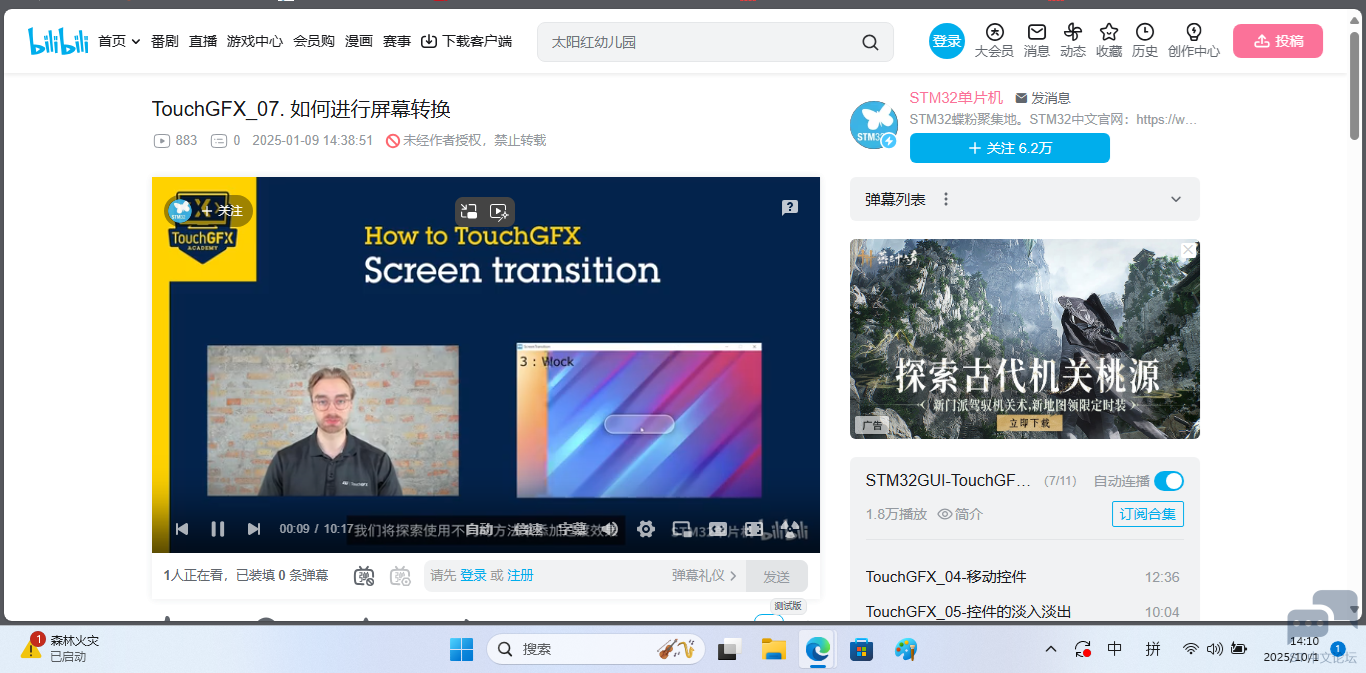
Task: Click the video feedback question-mark icon
Action: coord(790,207)
